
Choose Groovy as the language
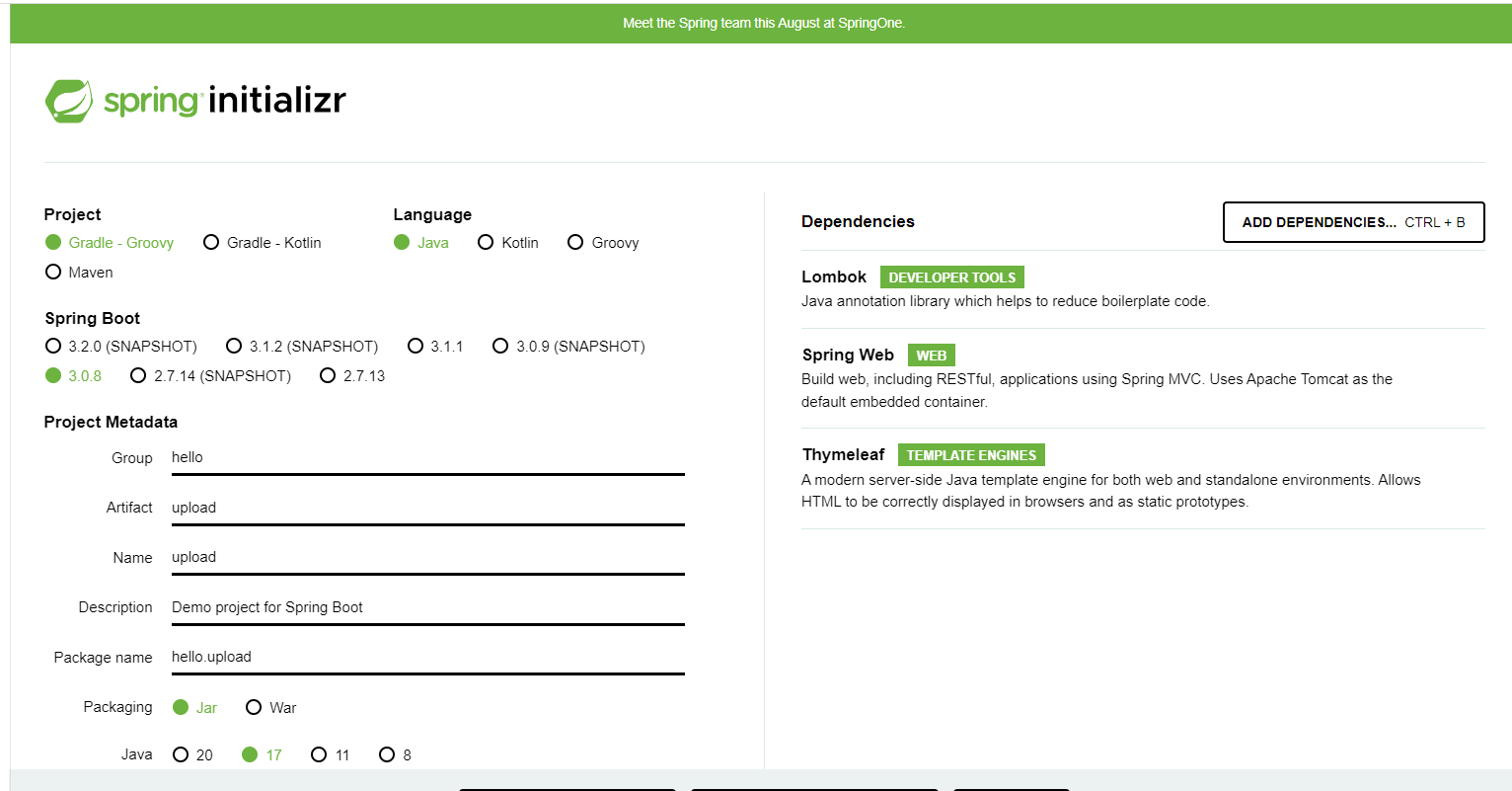coord(604,243)
